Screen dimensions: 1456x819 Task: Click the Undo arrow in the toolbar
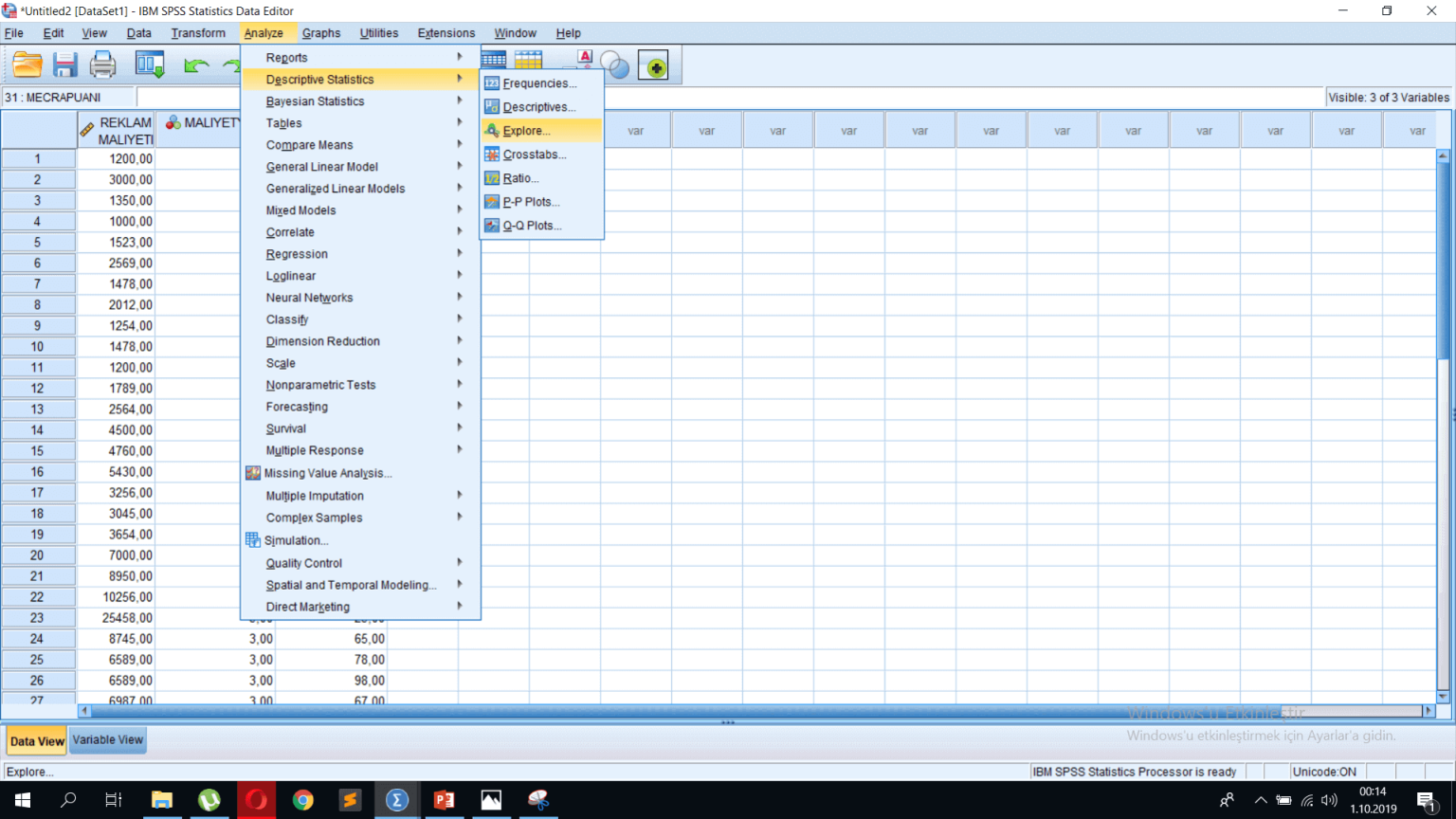click(x=196, y=65)
